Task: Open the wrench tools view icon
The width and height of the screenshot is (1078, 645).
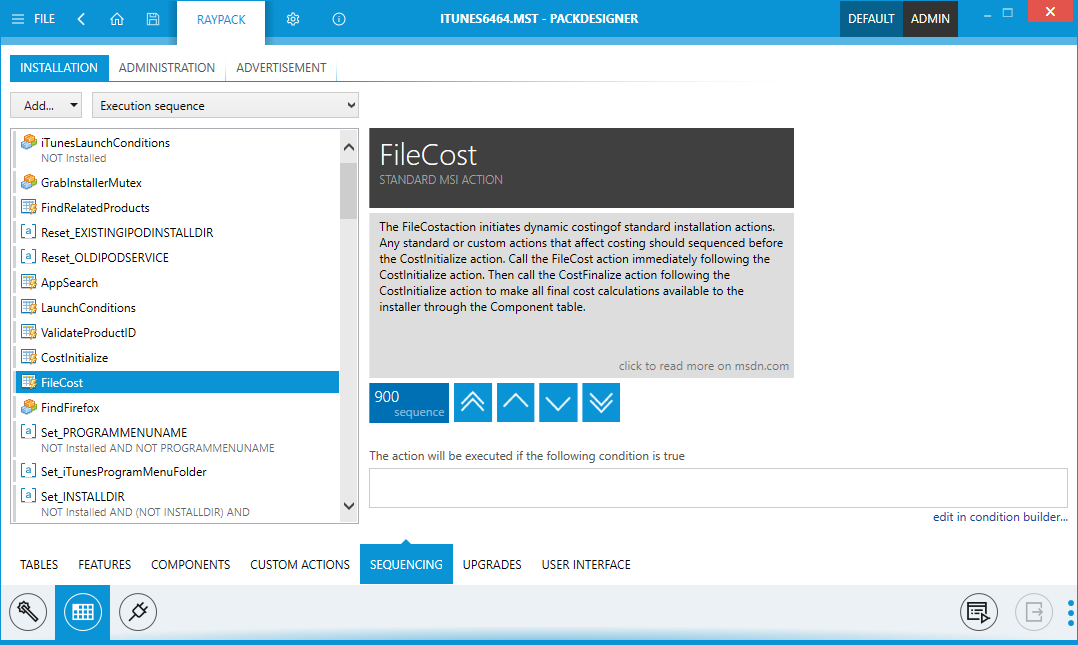Action: coord(28,610)
